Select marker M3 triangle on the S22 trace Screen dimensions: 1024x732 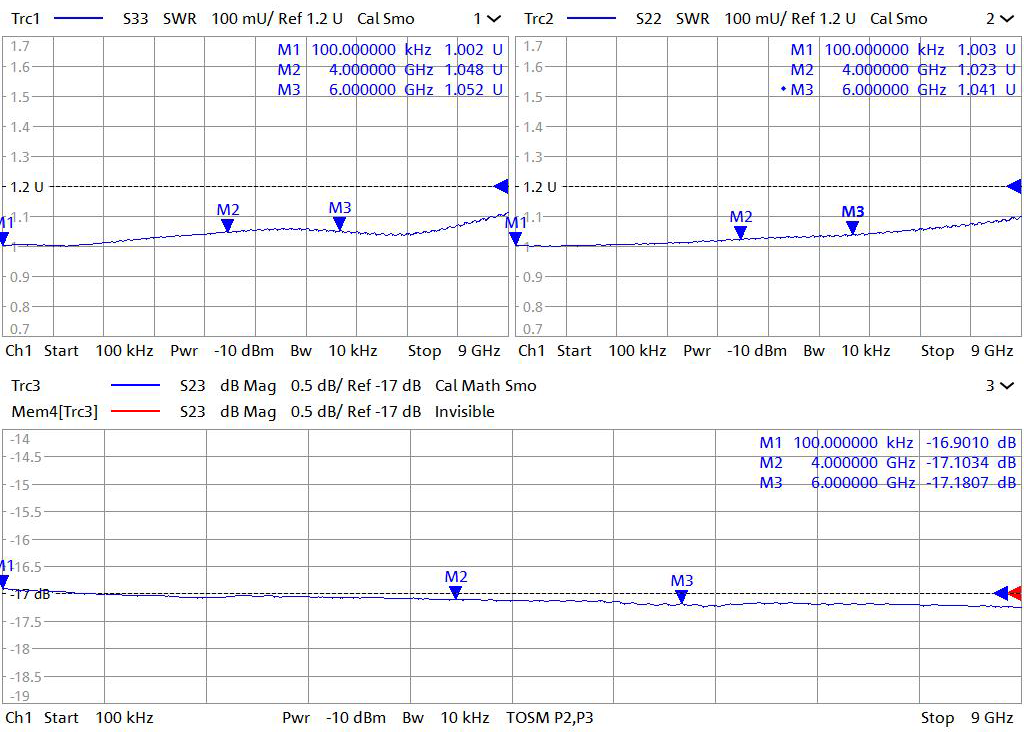click(852, 227)
